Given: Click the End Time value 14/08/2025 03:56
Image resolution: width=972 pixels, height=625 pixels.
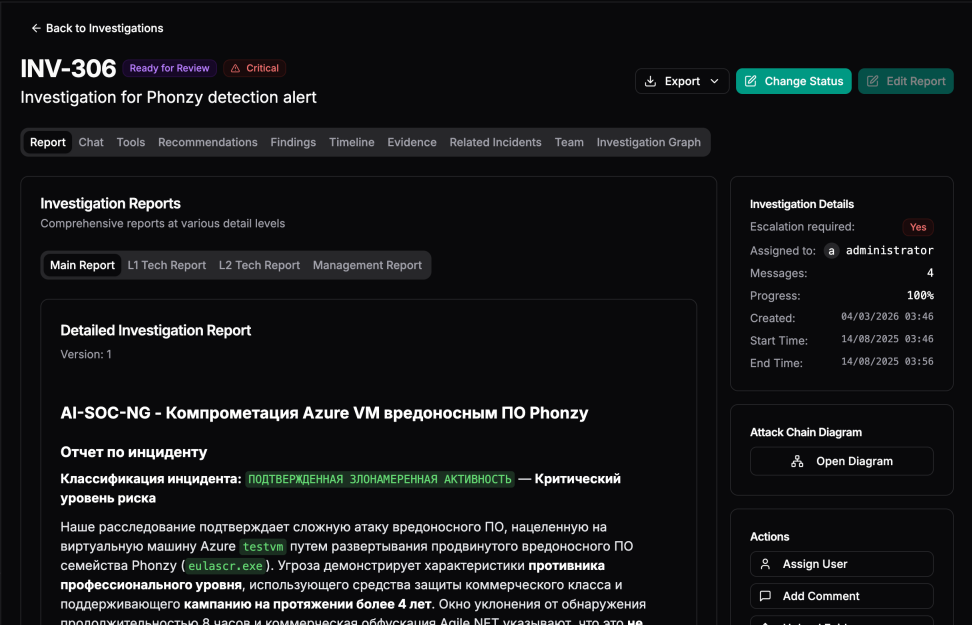Looking at the screenshot, I should pos(887,361).
